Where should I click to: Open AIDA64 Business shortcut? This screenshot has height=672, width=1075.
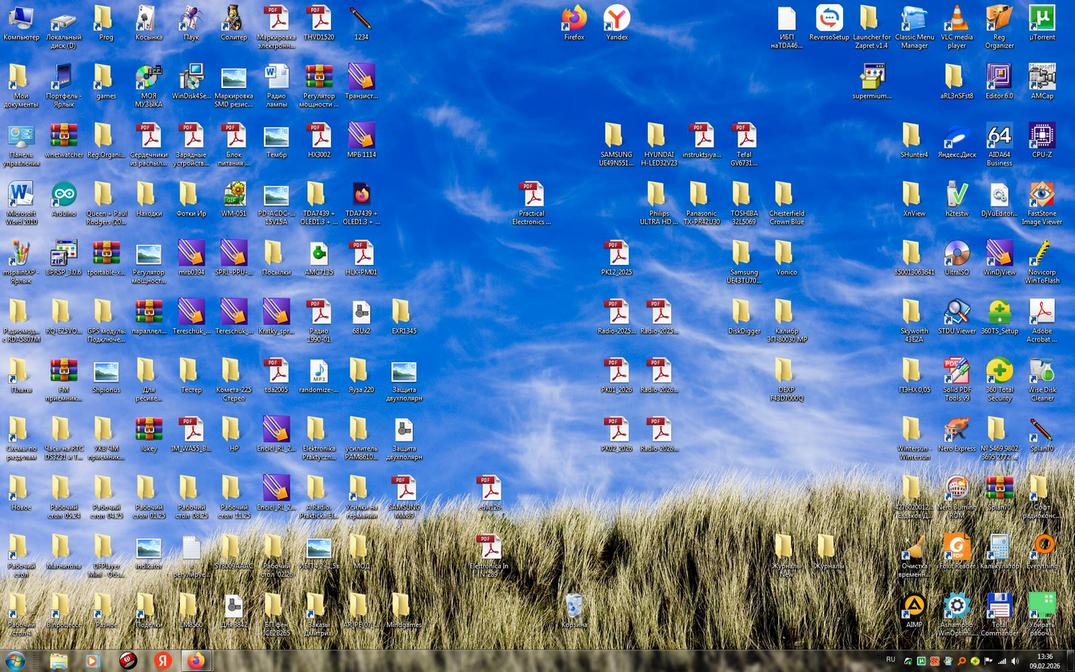(998, 137)
